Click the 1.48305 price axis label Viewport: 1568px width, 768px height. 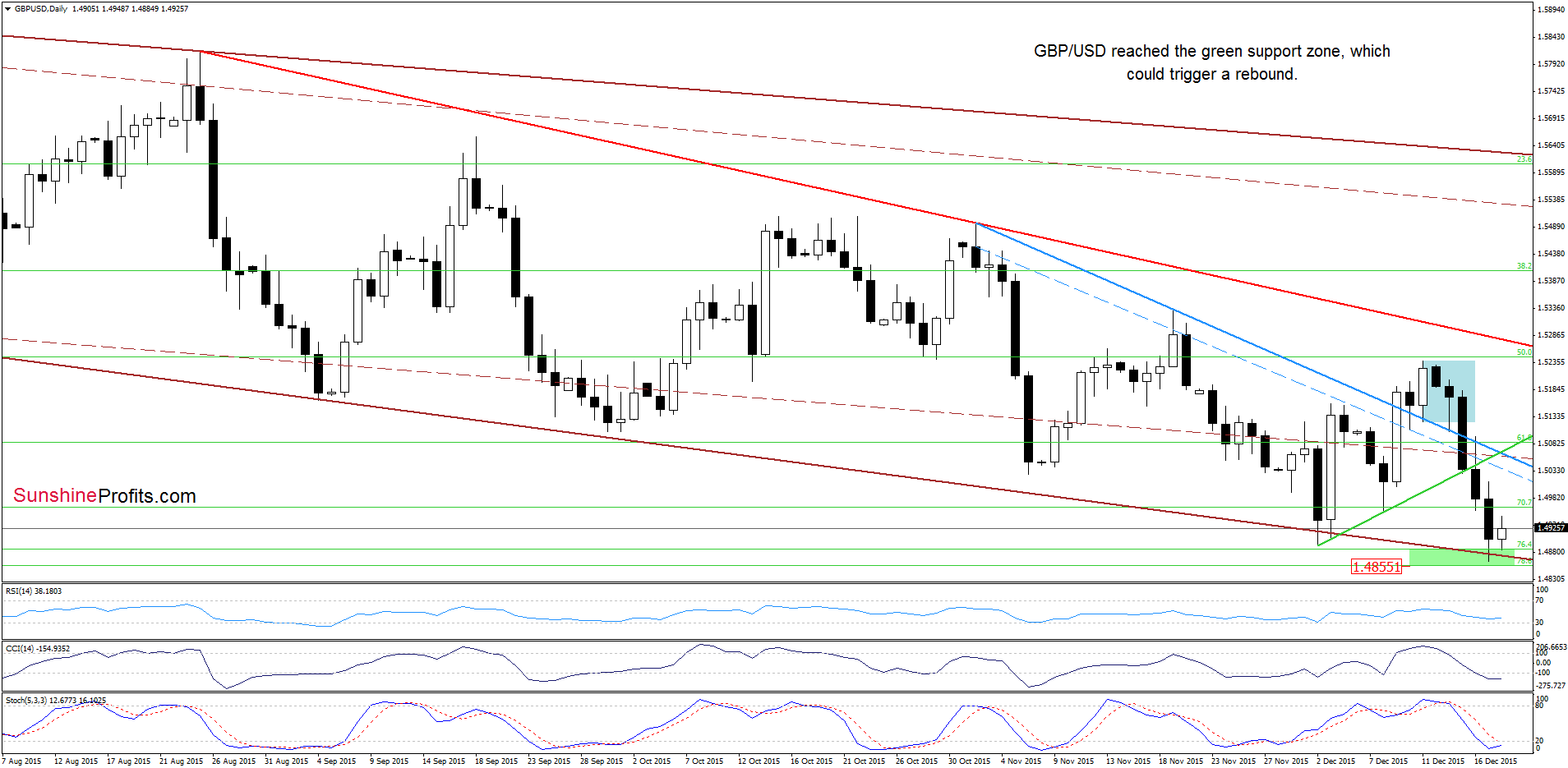tap(1551, 579)
